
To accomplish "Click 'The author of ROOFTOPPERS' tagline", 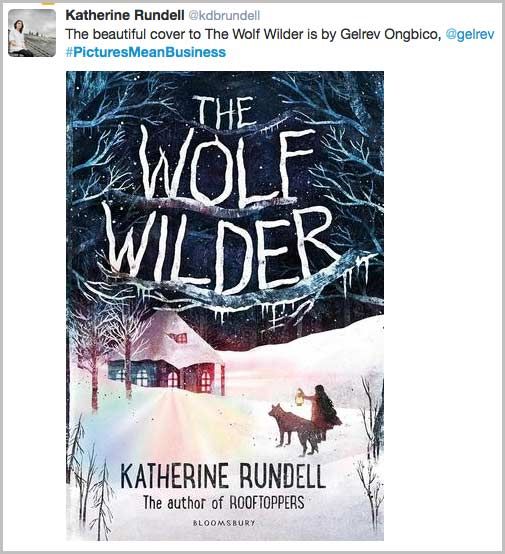I will pyautogui.click(x=223, y=502).
